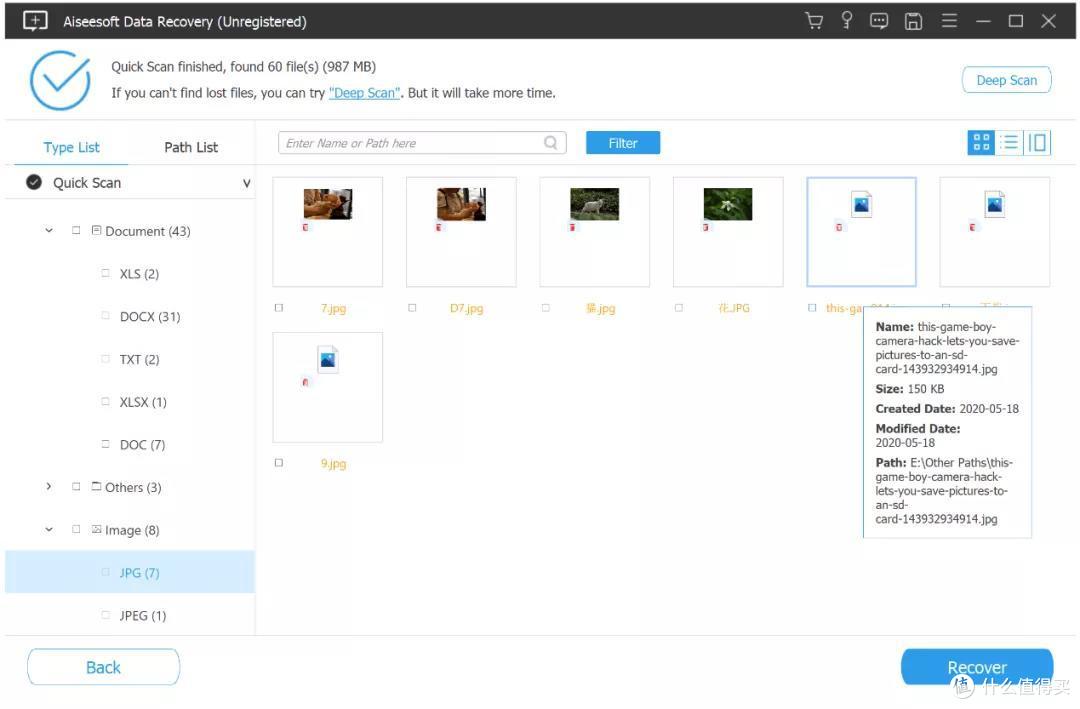Collapse the Quick Scan section arrow
The height and width of the screenshot is (709, 1080).
[x=247, y=183]
